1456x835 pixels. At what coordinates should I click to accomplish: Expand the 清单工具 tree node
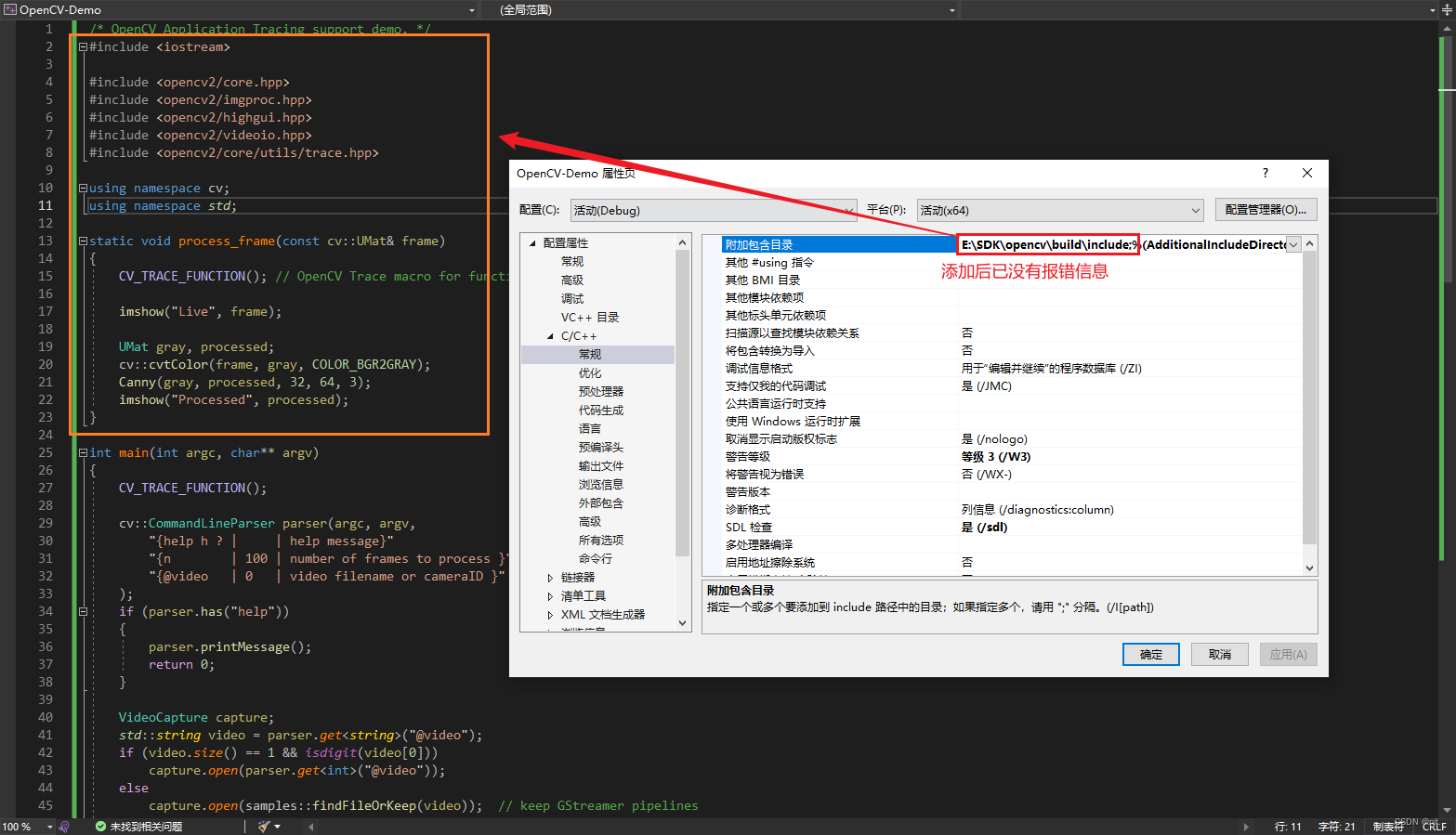(x=550, y=596)
